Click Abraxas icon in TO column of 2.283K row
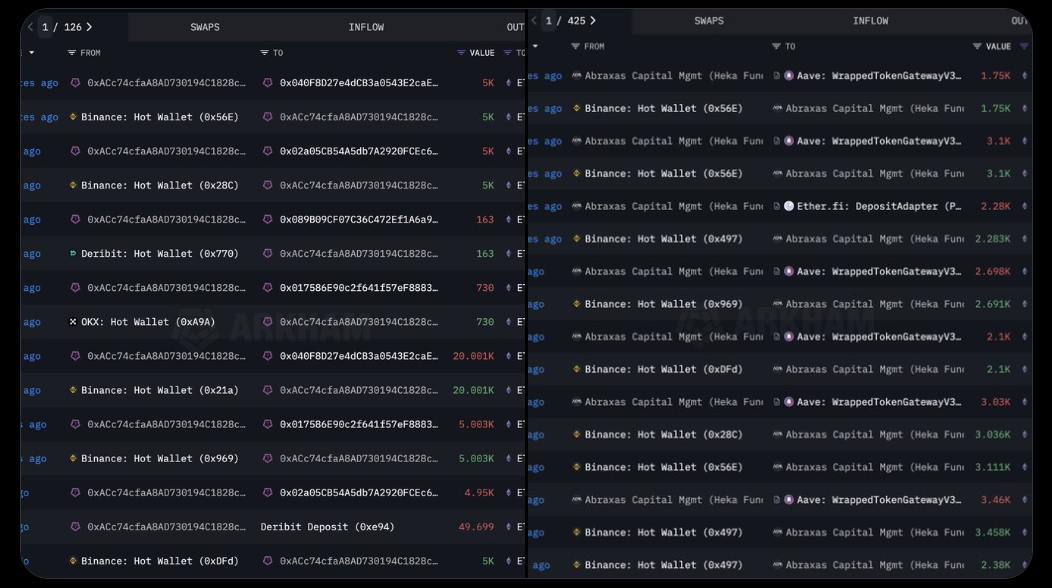 pos(778,239)
